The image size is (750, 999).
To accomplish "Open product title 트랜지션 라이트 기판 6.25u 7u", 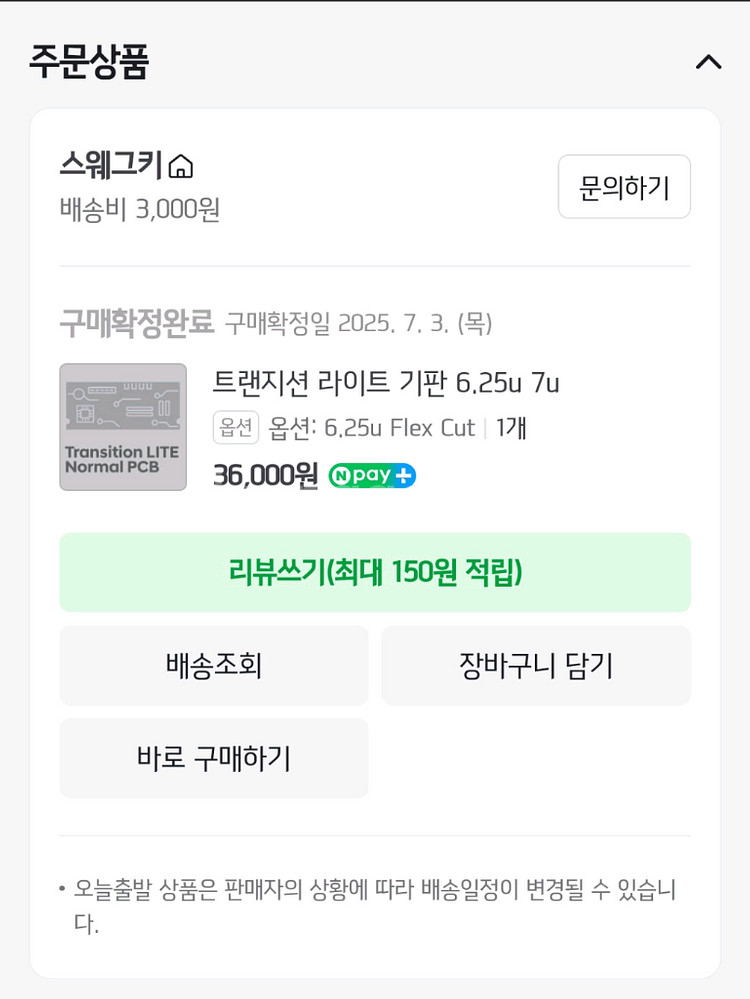I will pos(386,382).
